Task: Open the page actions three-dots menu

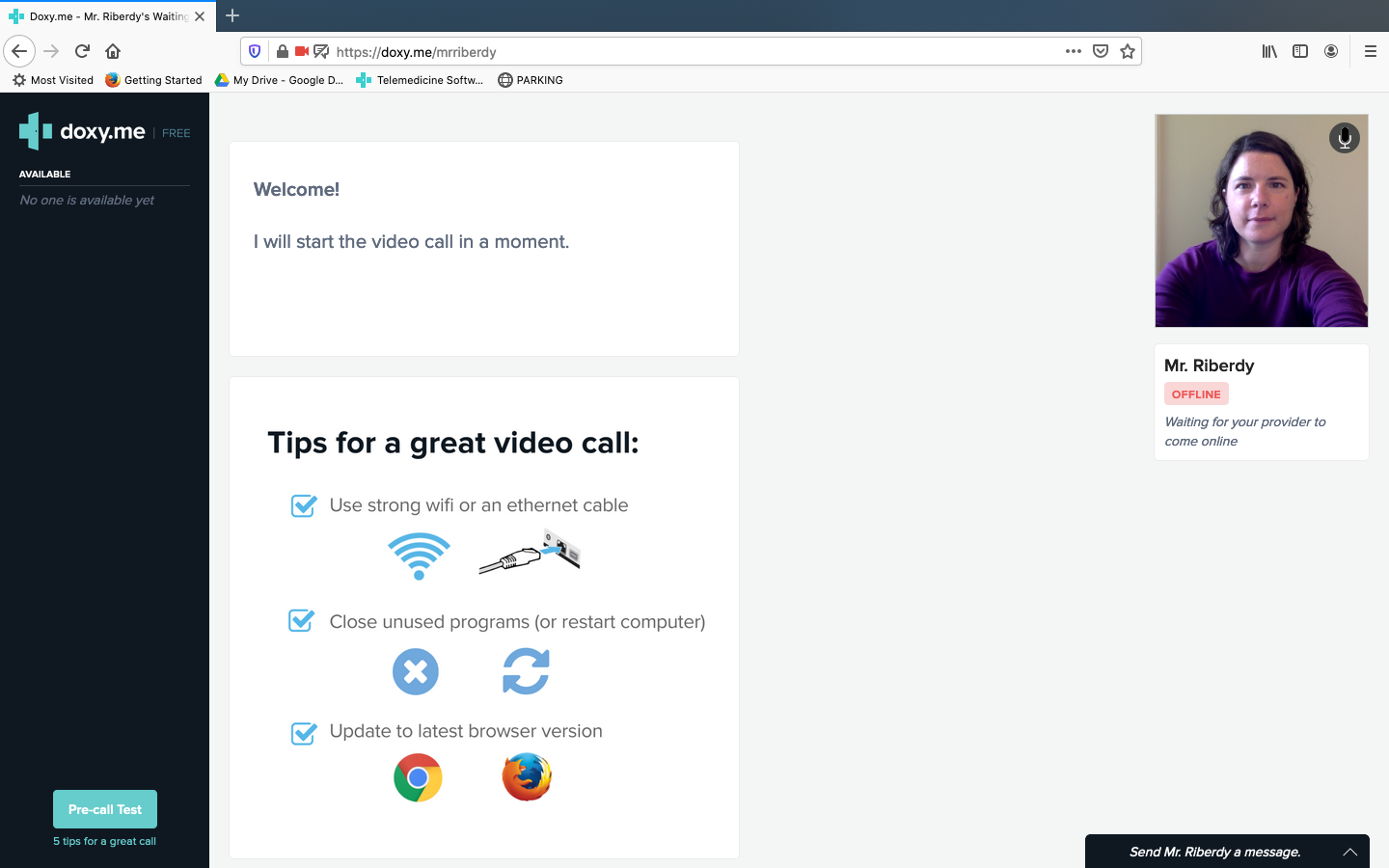Action: click(1073, 51)
